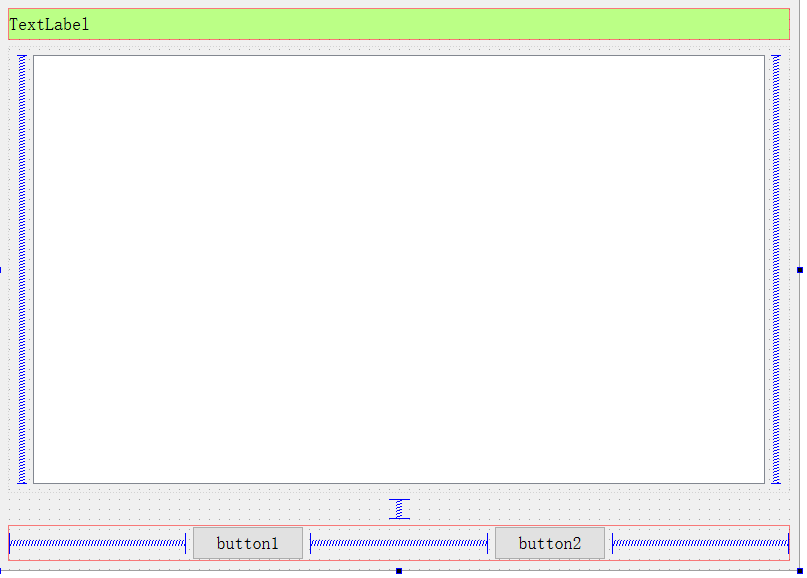Select the small vertical spacer above the buttons
The width and height of the screenshot is (807, 578).
399,508
